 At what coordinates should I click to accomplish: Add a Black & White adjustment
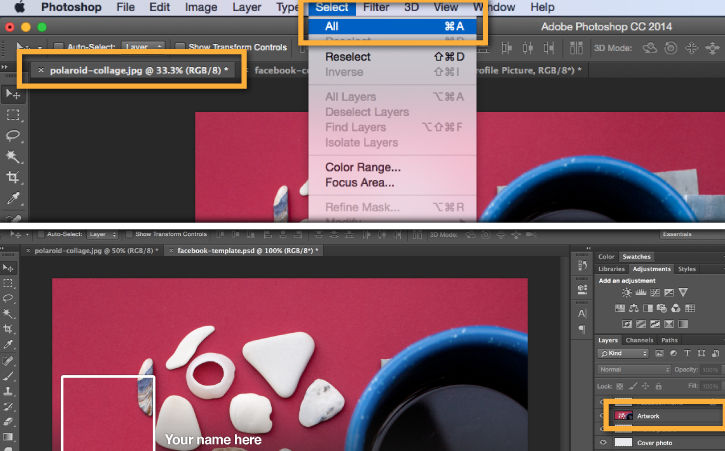[x=648, y=308]
